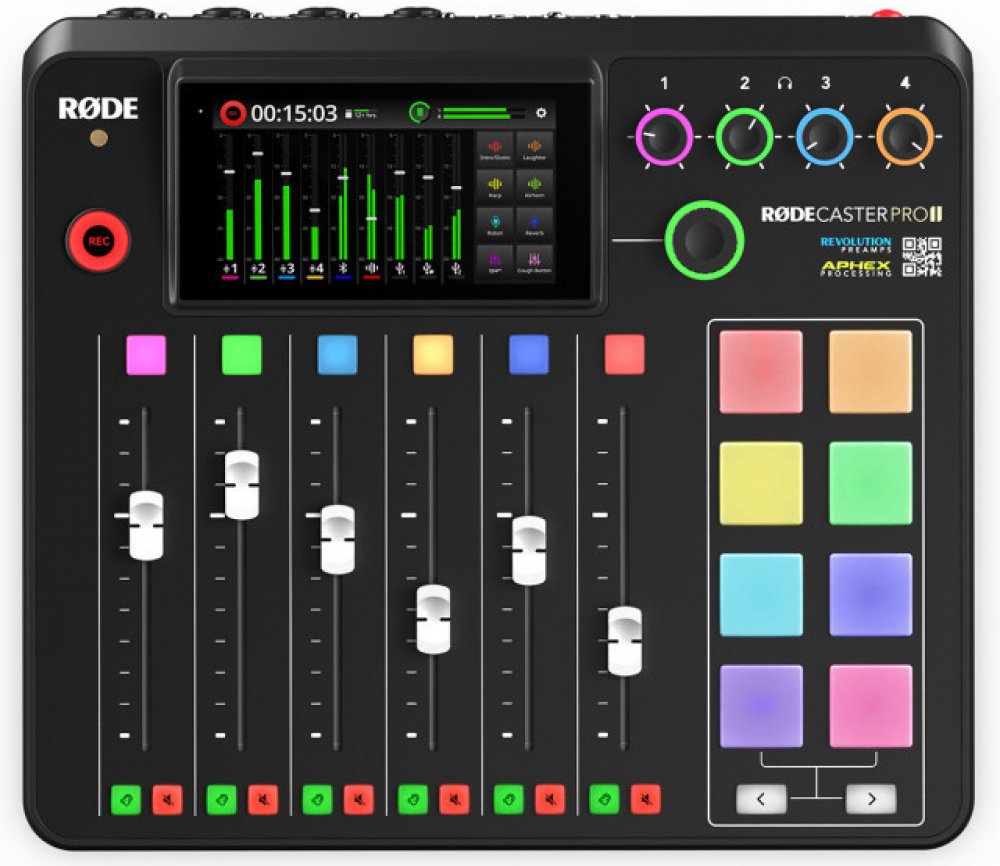Tap the Robot voice effect on screen

(x=494, y=225)
